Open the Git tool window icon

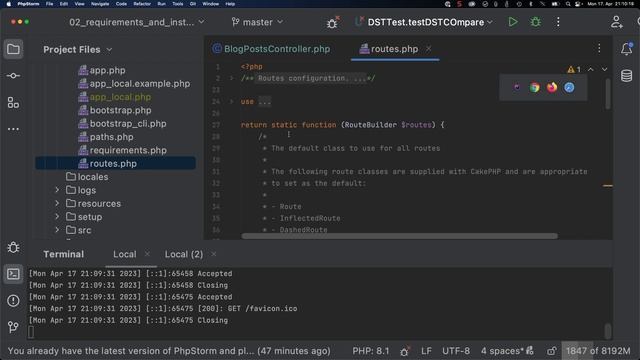tap(13, 327)
